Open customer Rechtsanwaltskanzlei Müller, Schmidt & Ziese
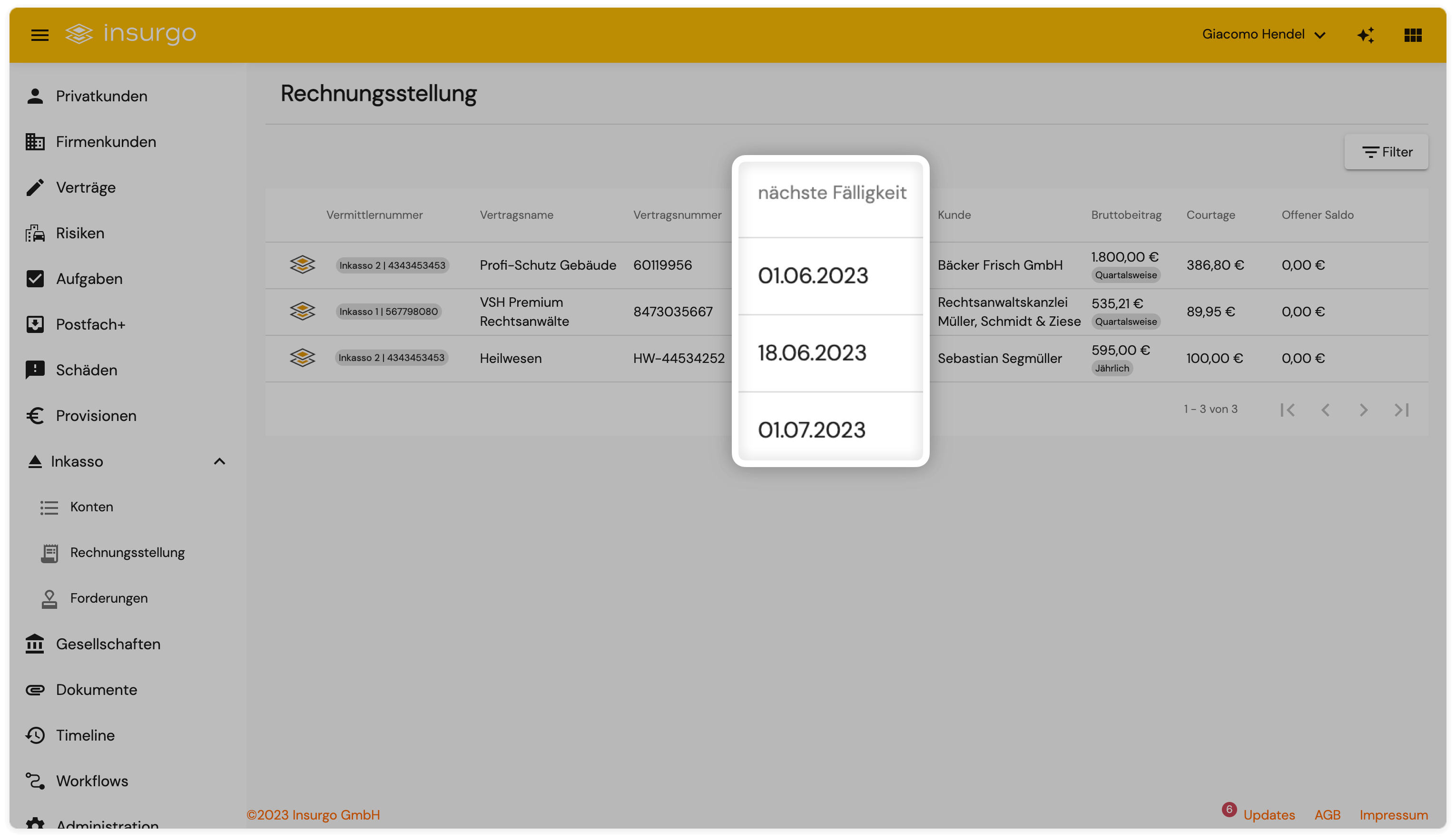1456x840 pixels. coord(1009,312)
